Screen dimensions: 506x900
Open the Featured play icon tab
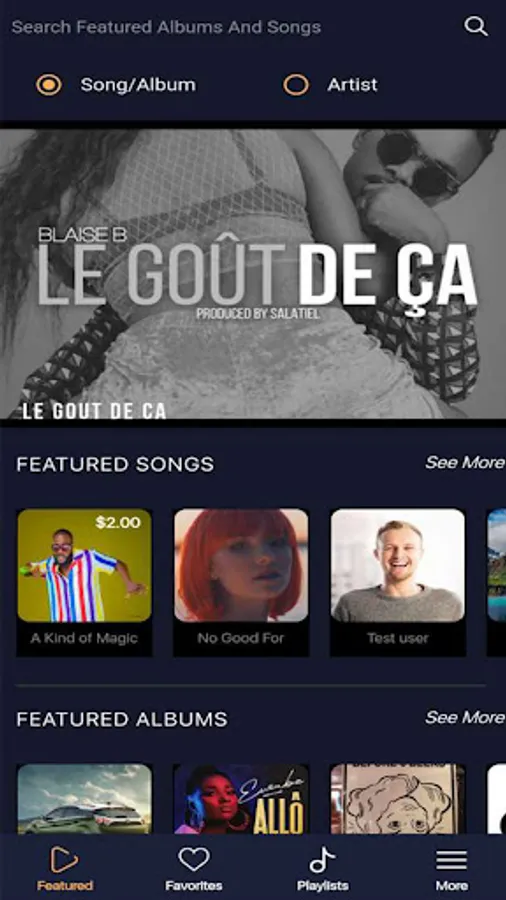[64, 860]
